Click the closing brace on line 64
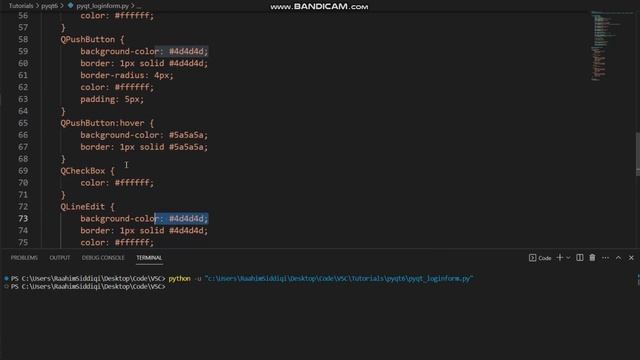 pyautogui.click(x=63, y=111)
